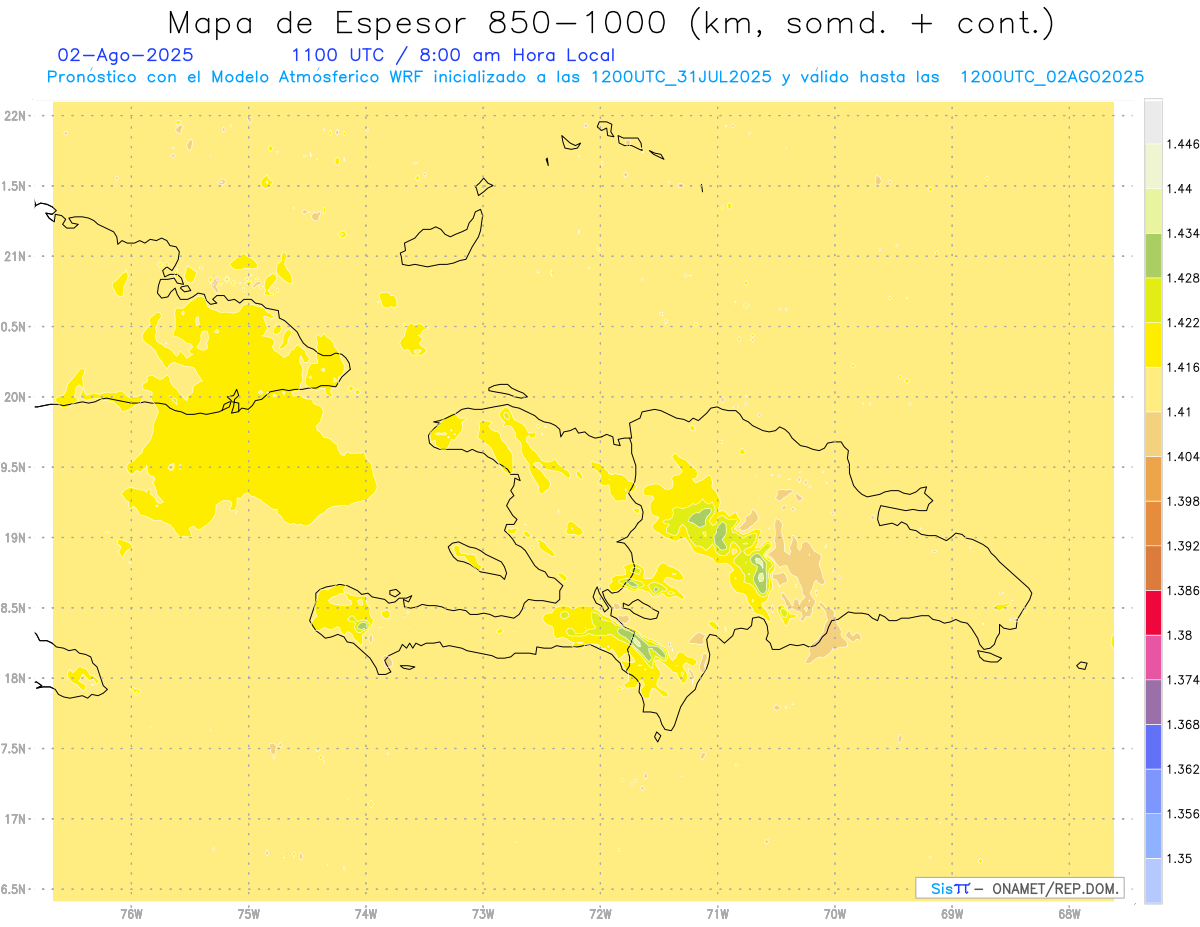Select the legend value '1.368'

1182,724
